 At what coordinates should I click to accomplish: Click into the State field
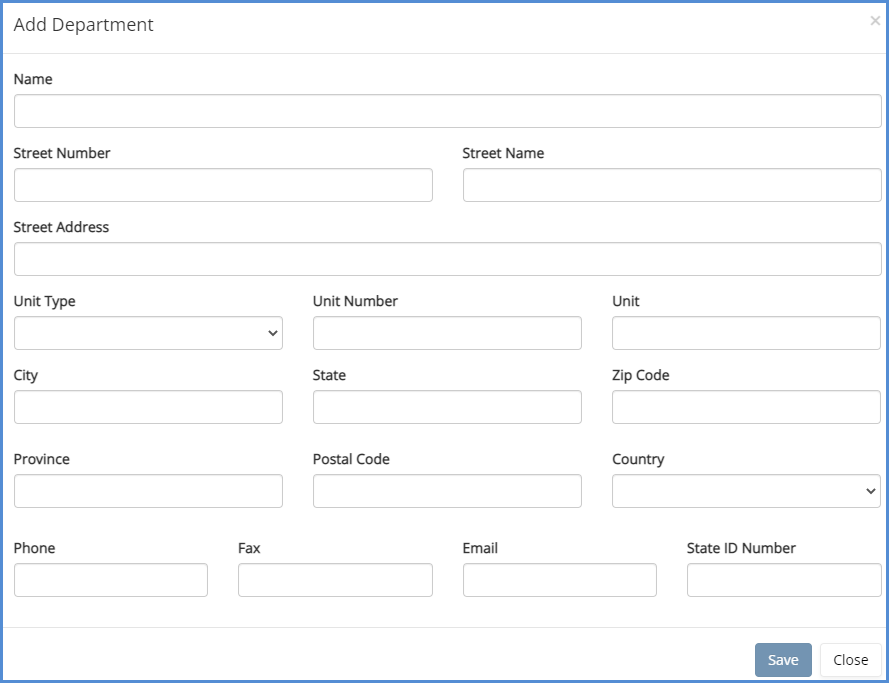coord(447,407)
